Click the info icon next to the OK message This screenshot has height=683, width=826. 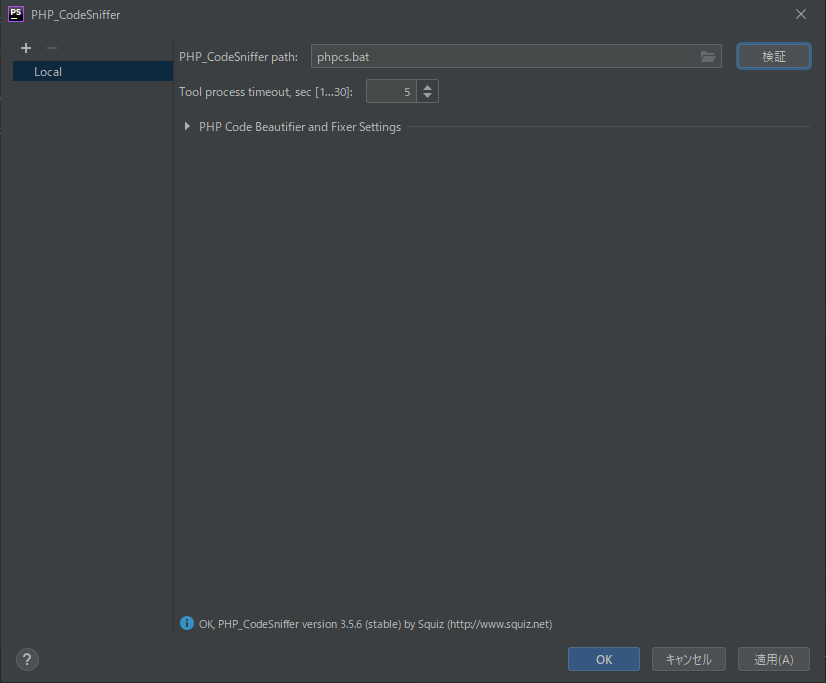(x=186, y=623)
